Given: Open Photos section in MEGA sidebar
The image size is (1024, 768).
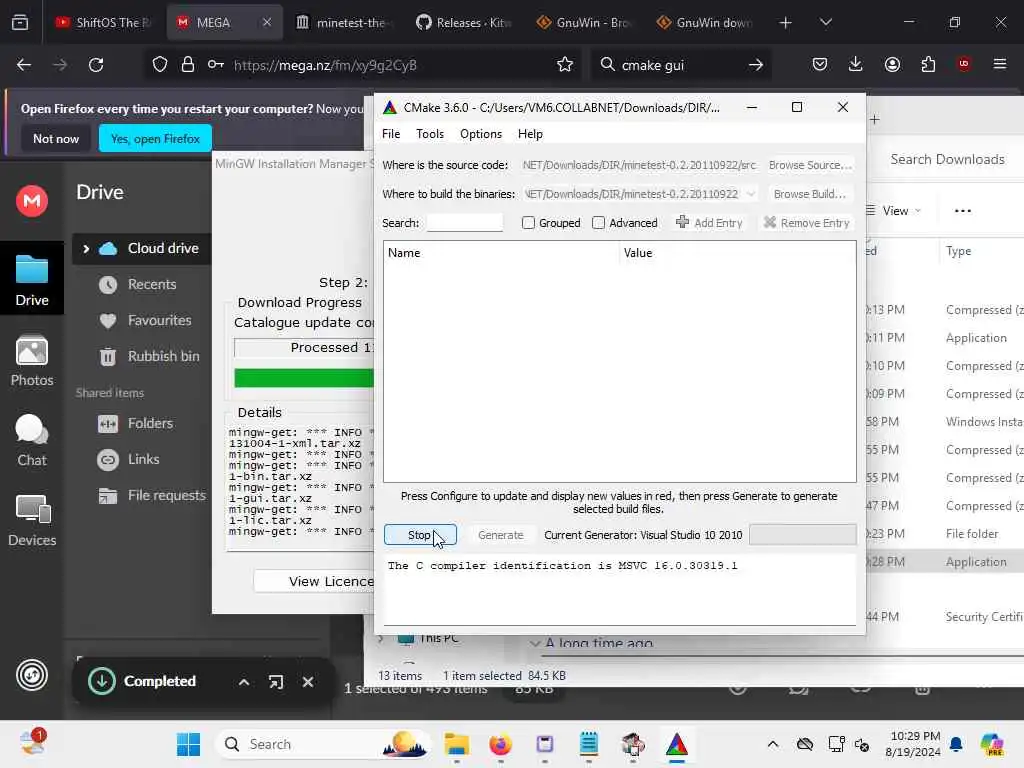Looking at the screenshot, I should pos(32,361).
